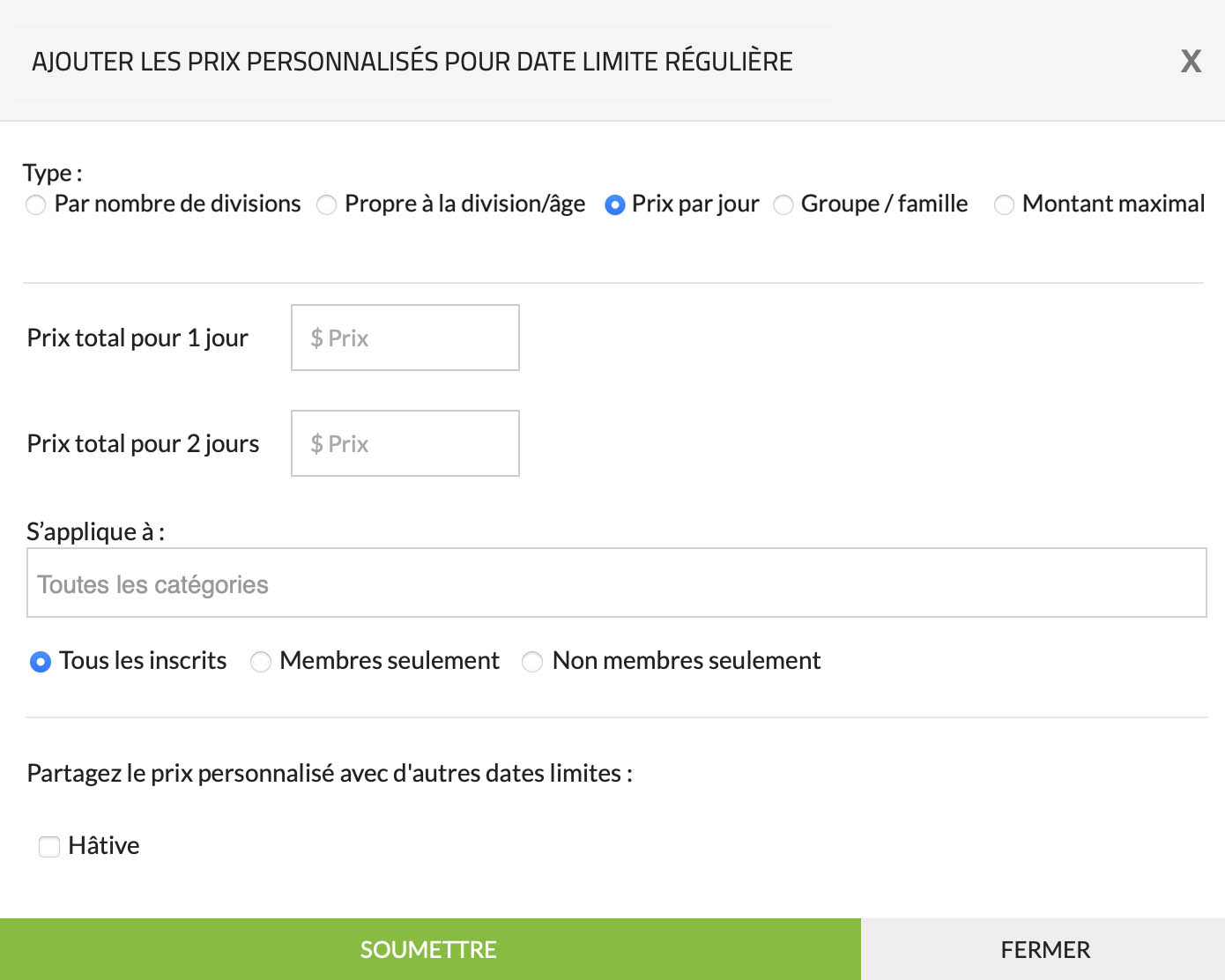
Task: Focus the price field for 2 jours
Action: pos(405,443)
